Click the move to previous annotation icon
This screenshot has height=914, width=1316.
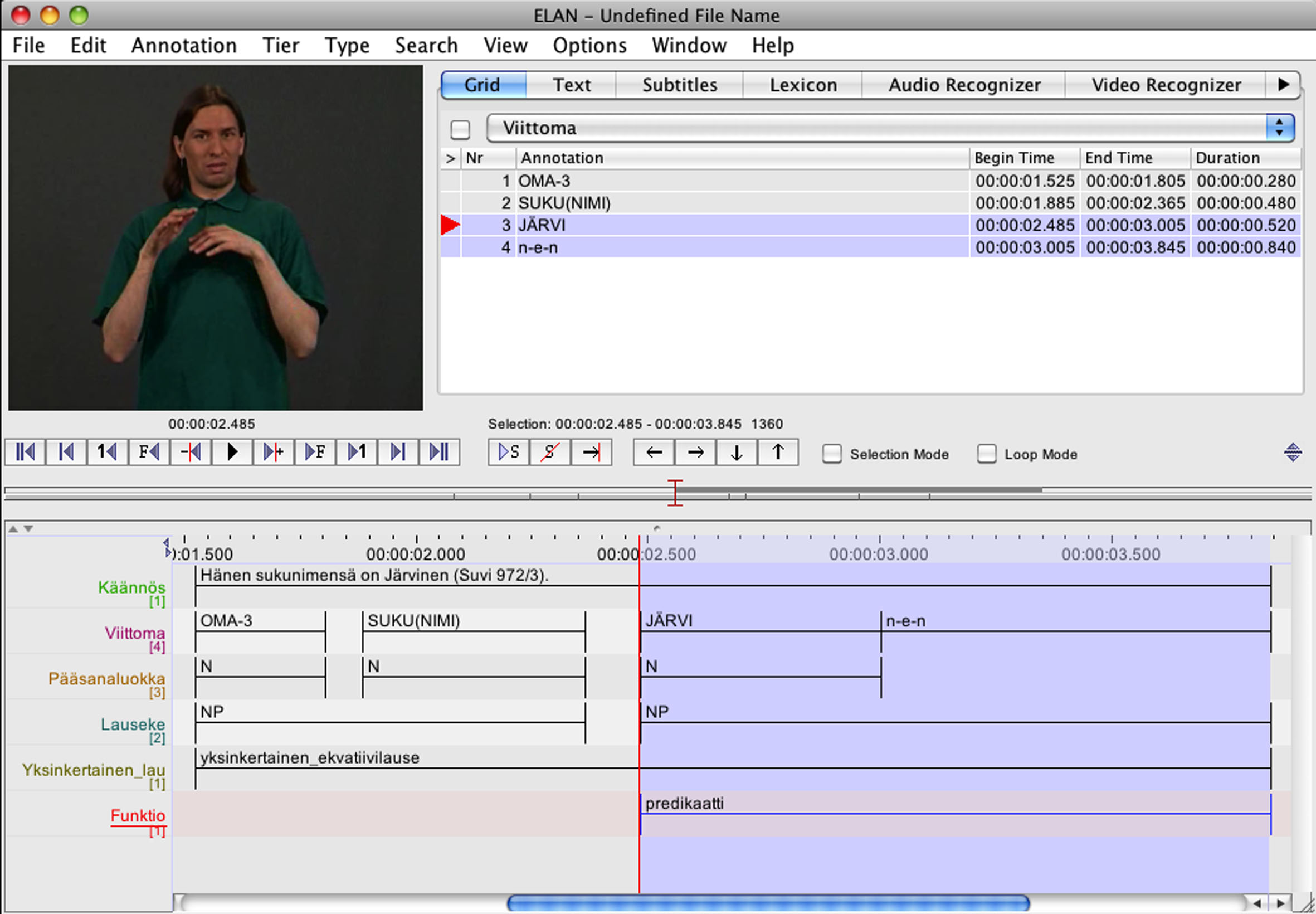[655, 454]
